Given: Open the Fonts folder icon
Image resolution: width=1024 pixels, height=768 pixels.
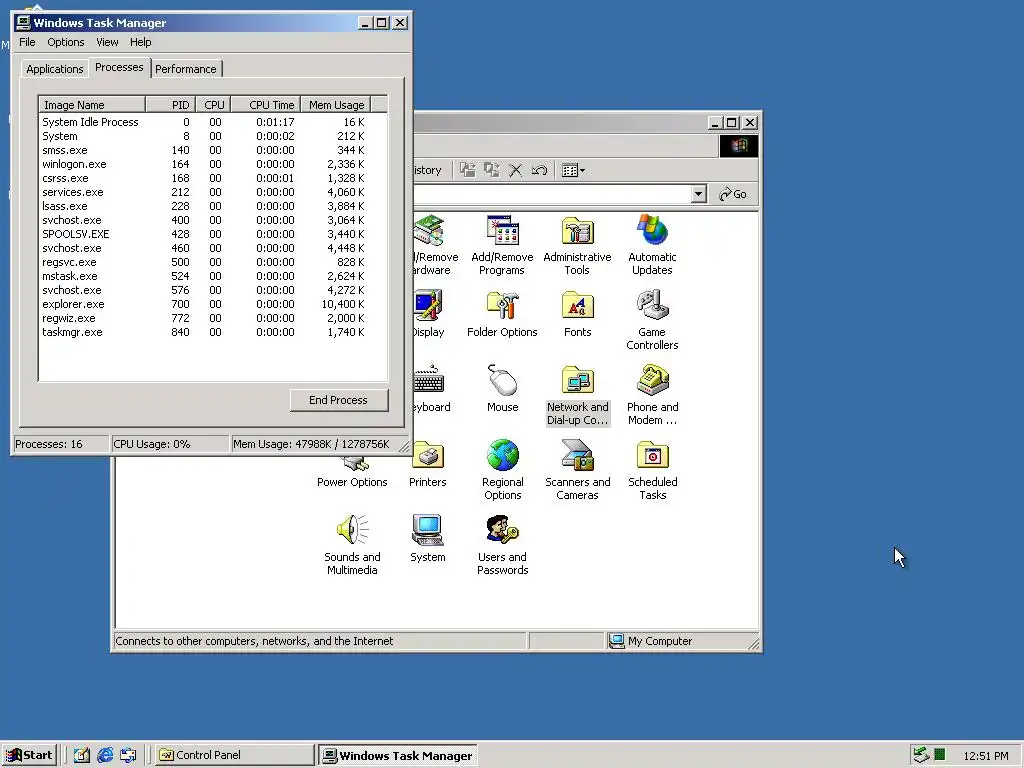Looking at the screenshot, I should point(577,313).
